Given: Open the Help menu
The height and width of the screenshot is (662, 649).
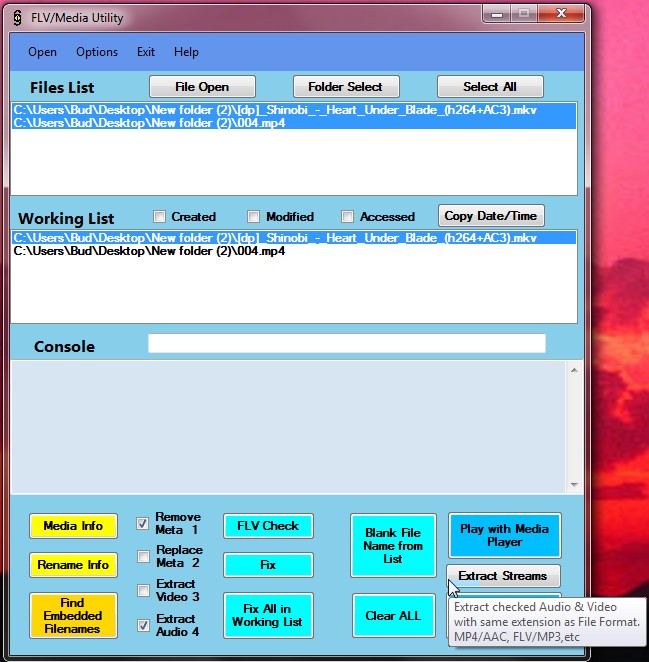Looking at the screenshot, I should point(186,52).
